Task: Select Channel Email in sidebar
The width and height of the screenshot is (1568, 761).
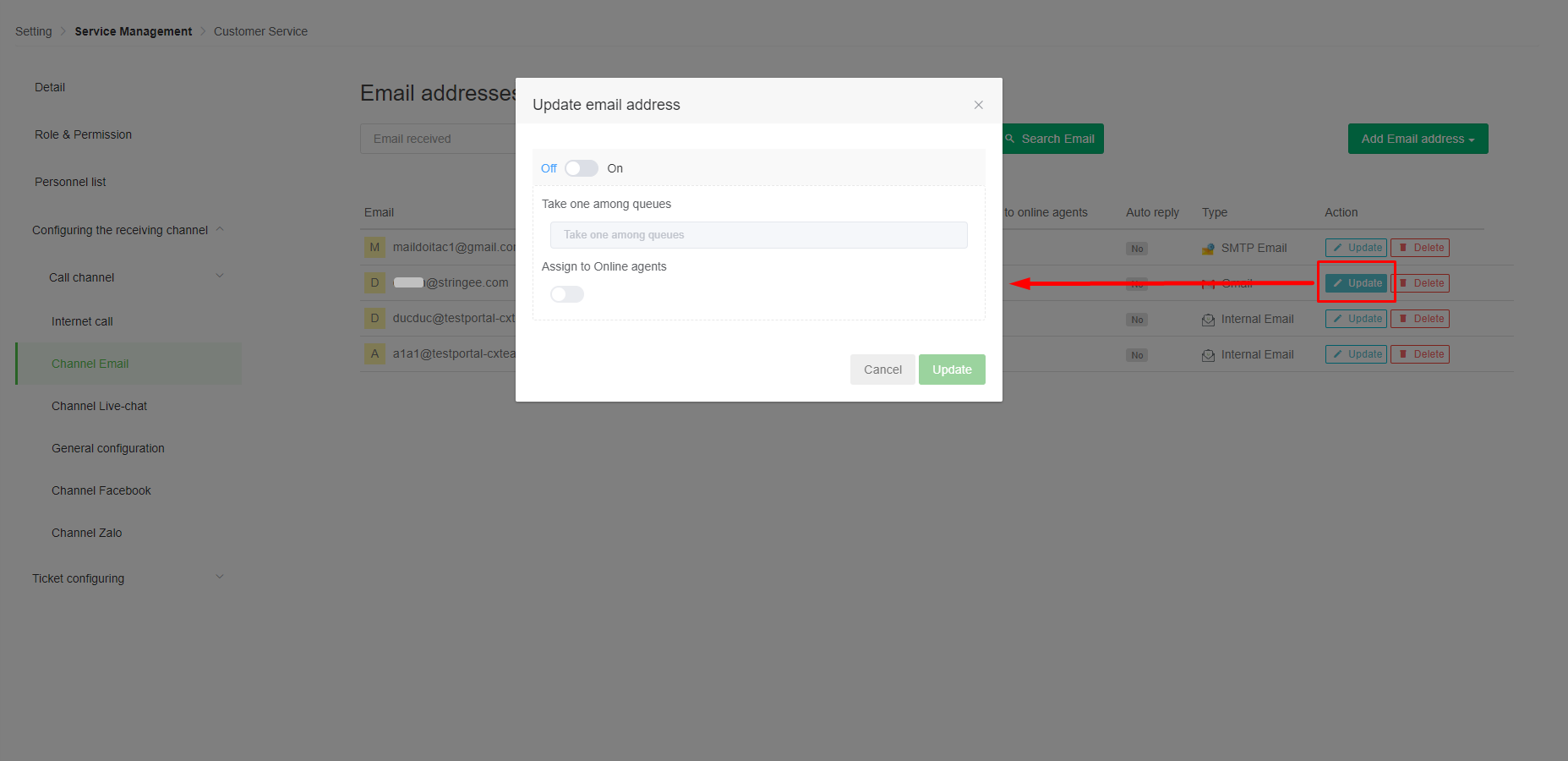Action: (x=128, y=364)
